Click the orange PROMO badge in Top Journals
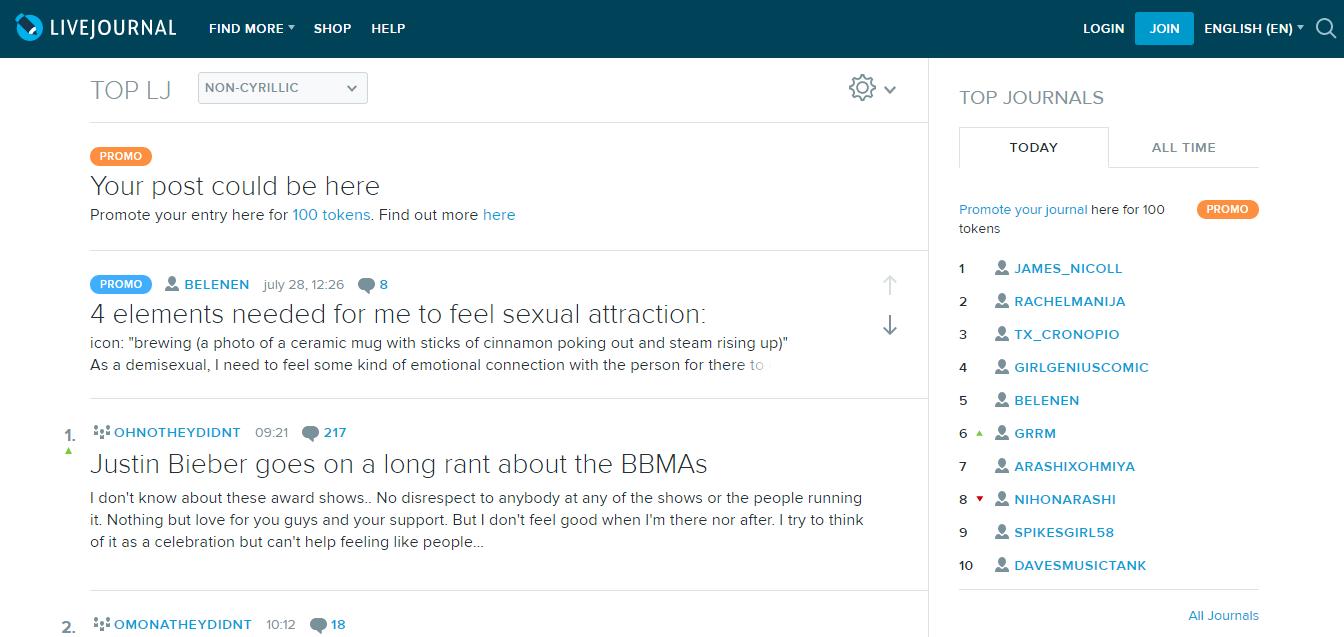The width and height of the screenshot is (1344, 637). click(x=1227, y=209)
